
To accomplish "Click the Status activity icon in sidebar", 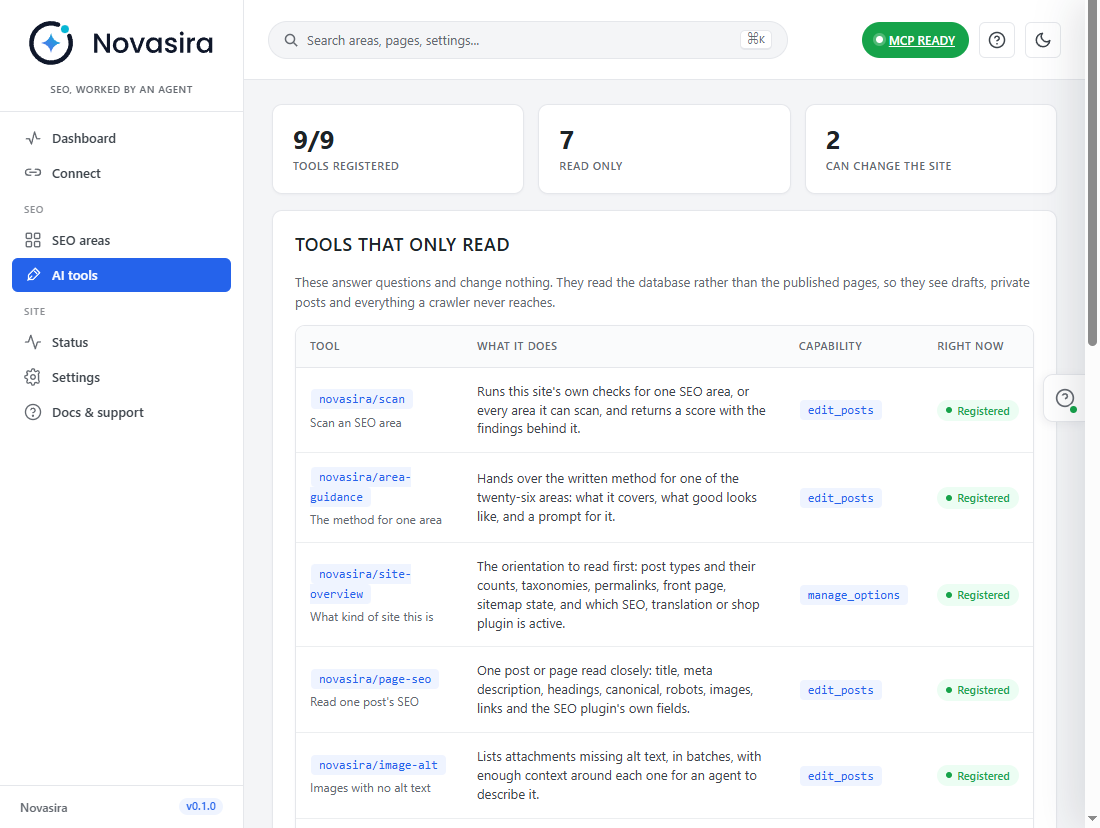I will 33,342.
